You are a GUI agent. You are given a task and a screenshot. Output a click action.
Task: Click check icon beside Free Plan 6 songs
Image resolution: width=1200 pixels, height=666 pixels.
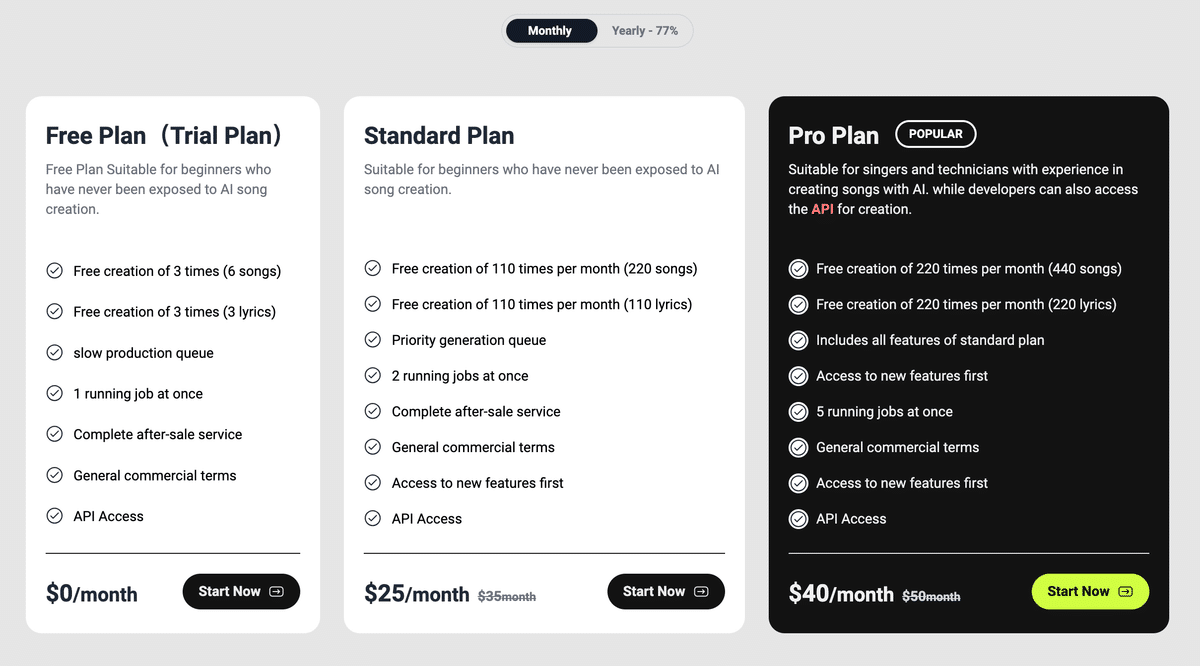55,271
